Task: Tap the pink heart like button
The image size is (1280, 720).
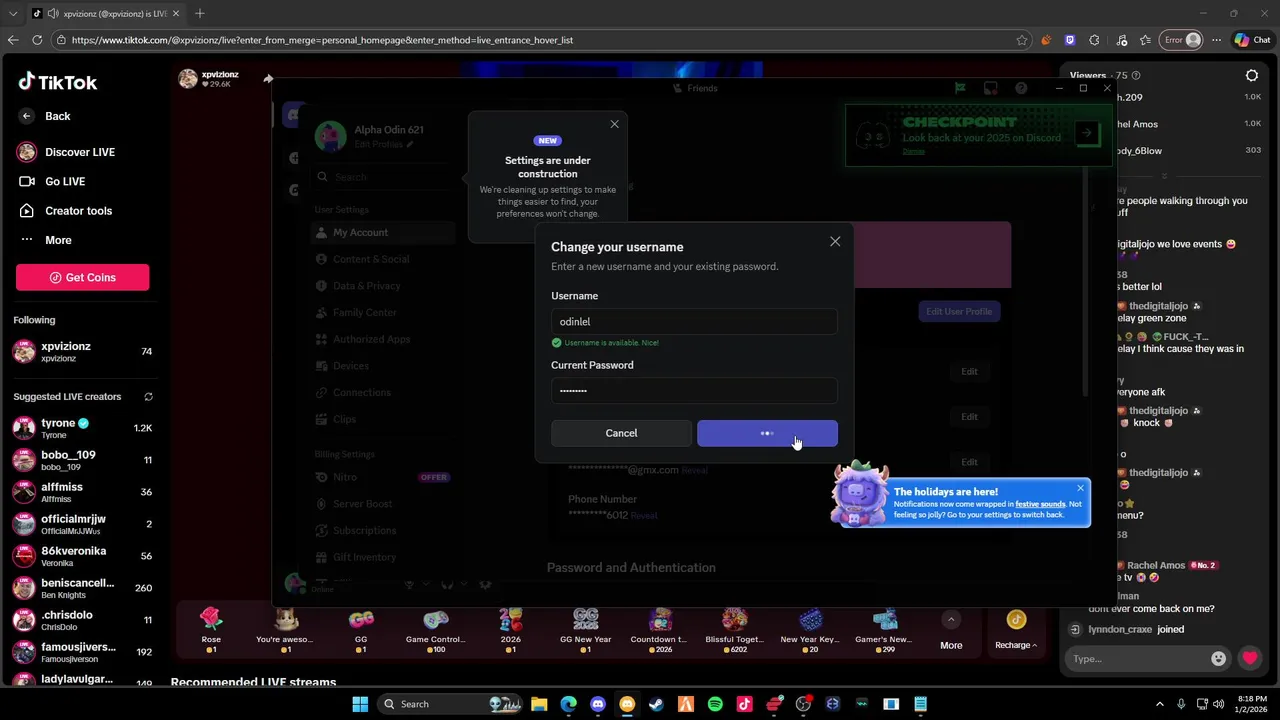Action: click(x=1250, y=658)
